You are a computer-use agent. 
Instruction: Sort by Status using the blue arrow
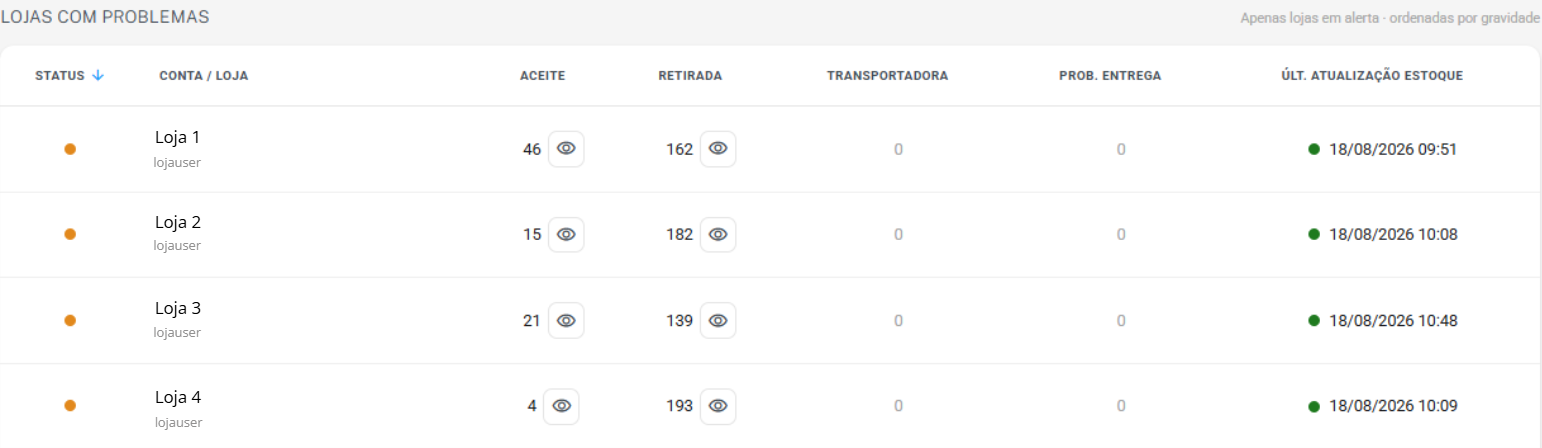(98, 75)
